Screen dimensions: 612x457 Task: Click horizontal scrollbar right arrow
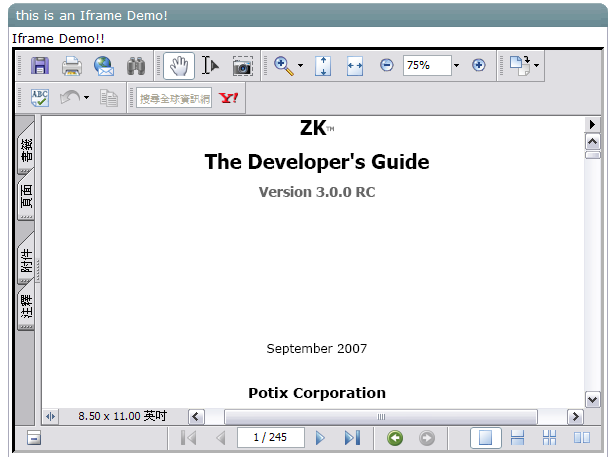click(575, 417)
